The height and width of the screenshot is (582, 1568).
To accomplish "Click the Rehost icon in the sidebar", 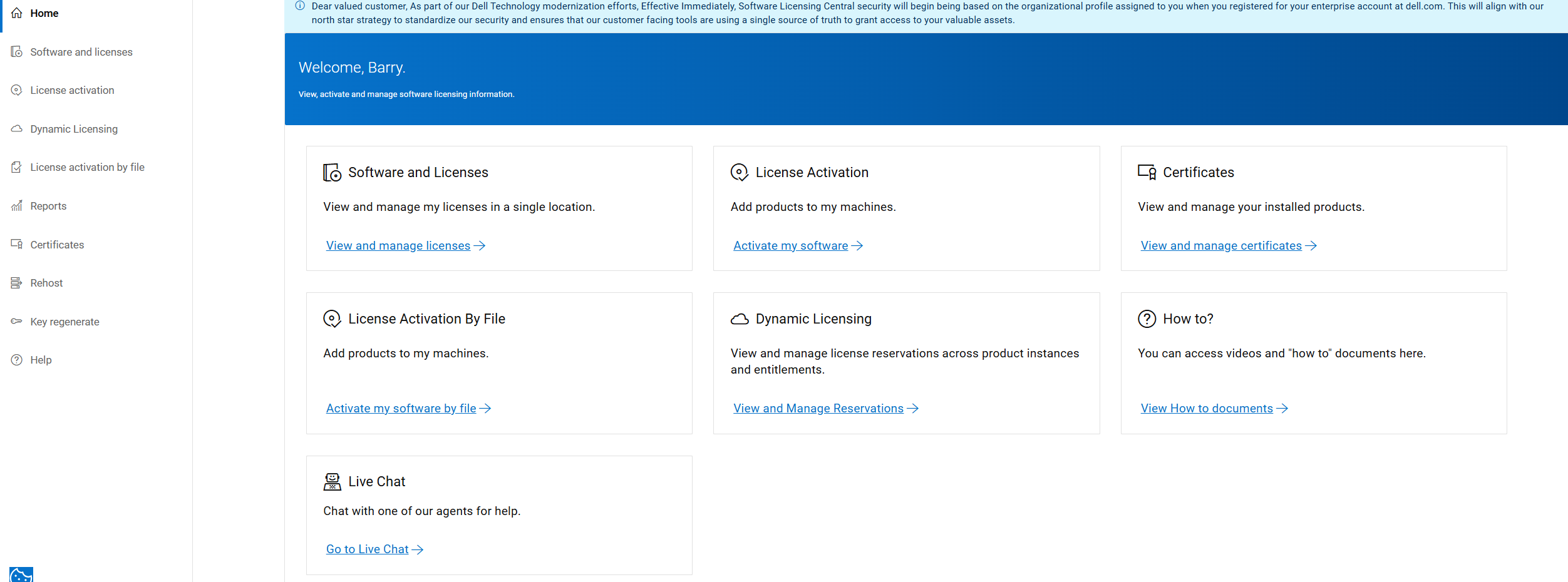I will click(16, 282).
